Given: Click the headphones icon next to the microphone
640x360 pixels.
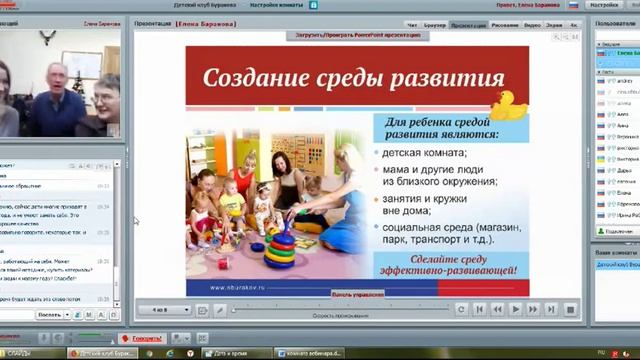Looking at the screenshot, I should (58, 338).
